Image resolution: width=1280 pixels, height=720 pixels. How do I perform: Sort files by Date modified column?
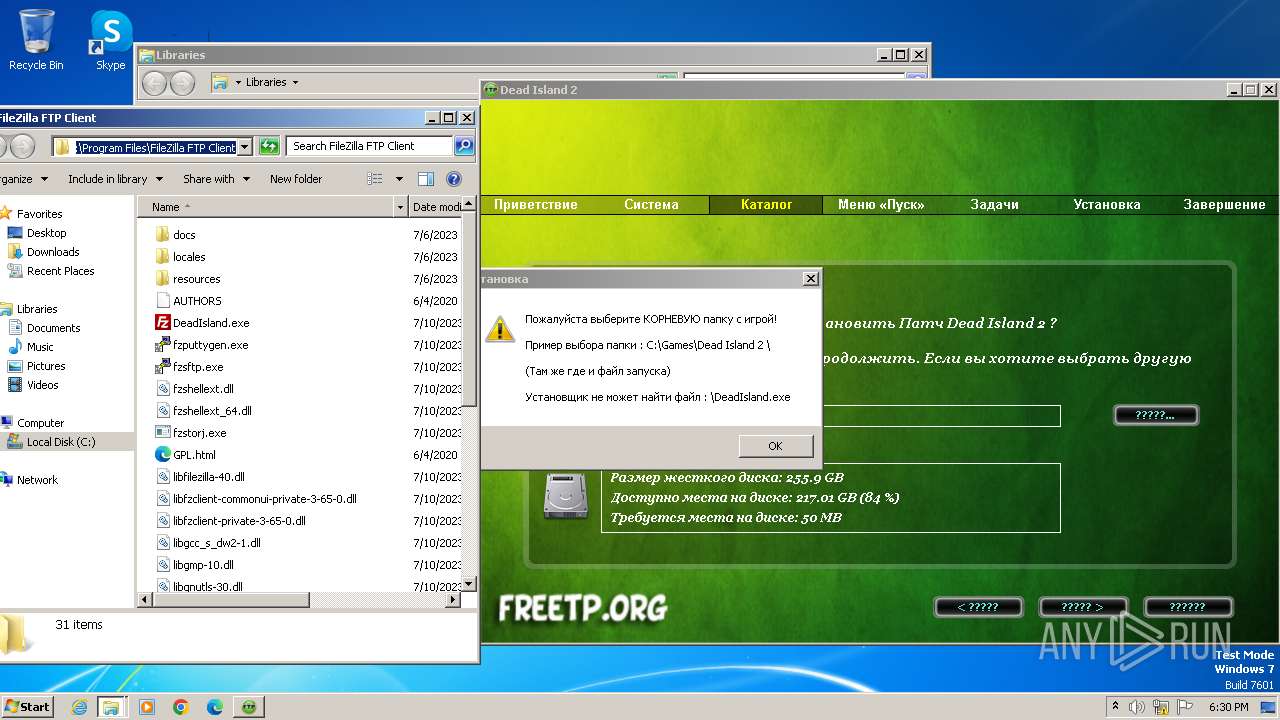coord(437,207)
